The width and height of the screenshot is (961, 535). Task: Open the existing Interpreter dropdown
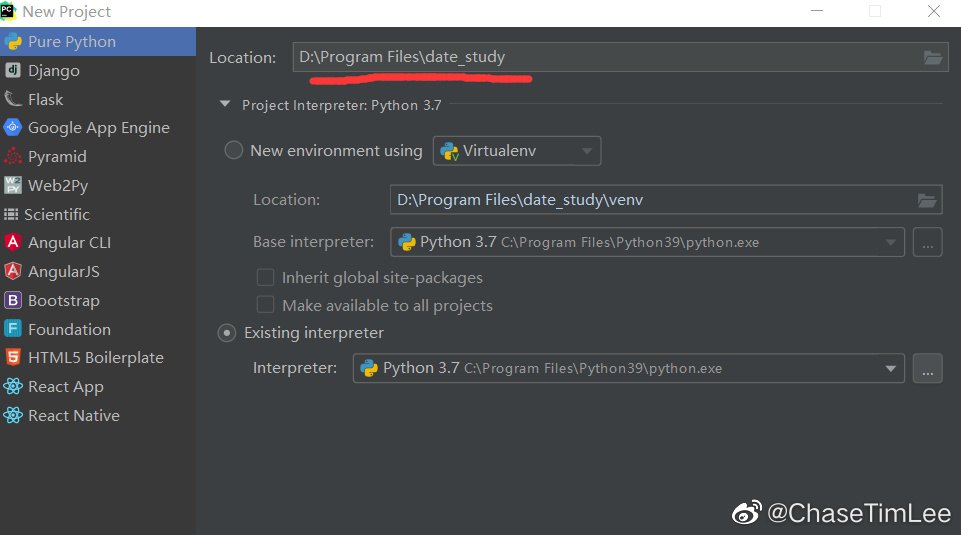(x=629, y=368)
